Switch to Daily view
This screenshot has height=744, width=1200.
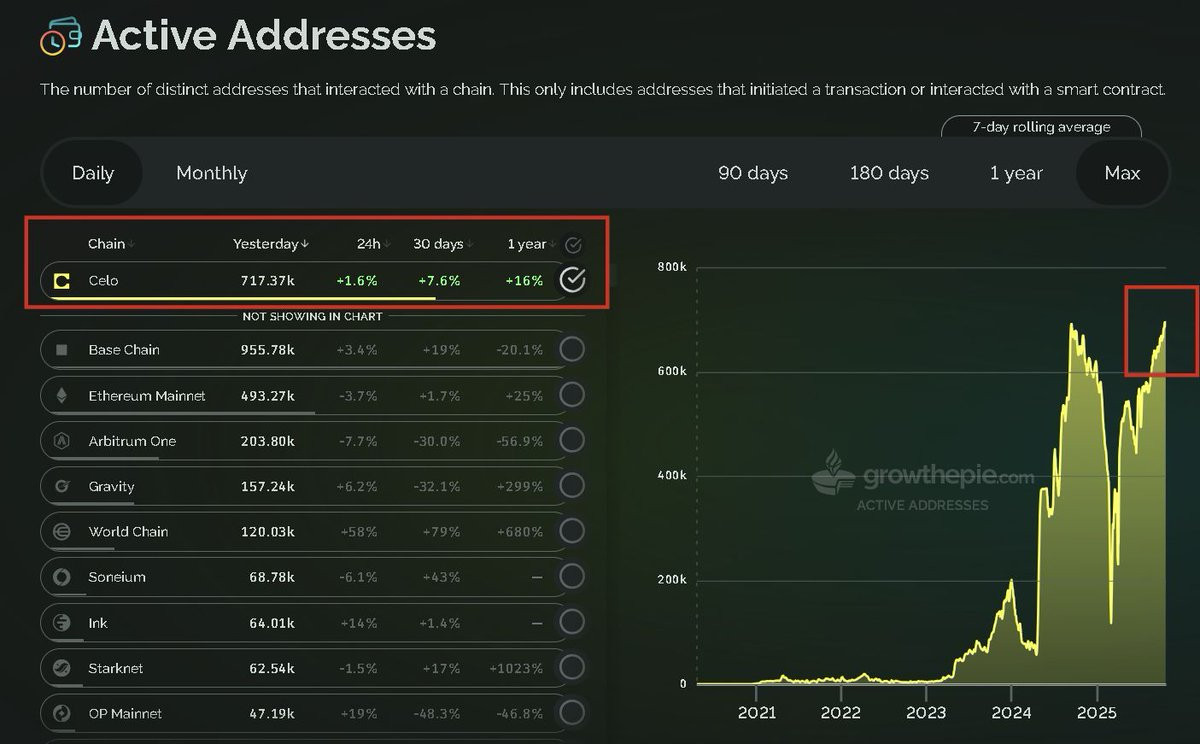(x=93, y=173)
